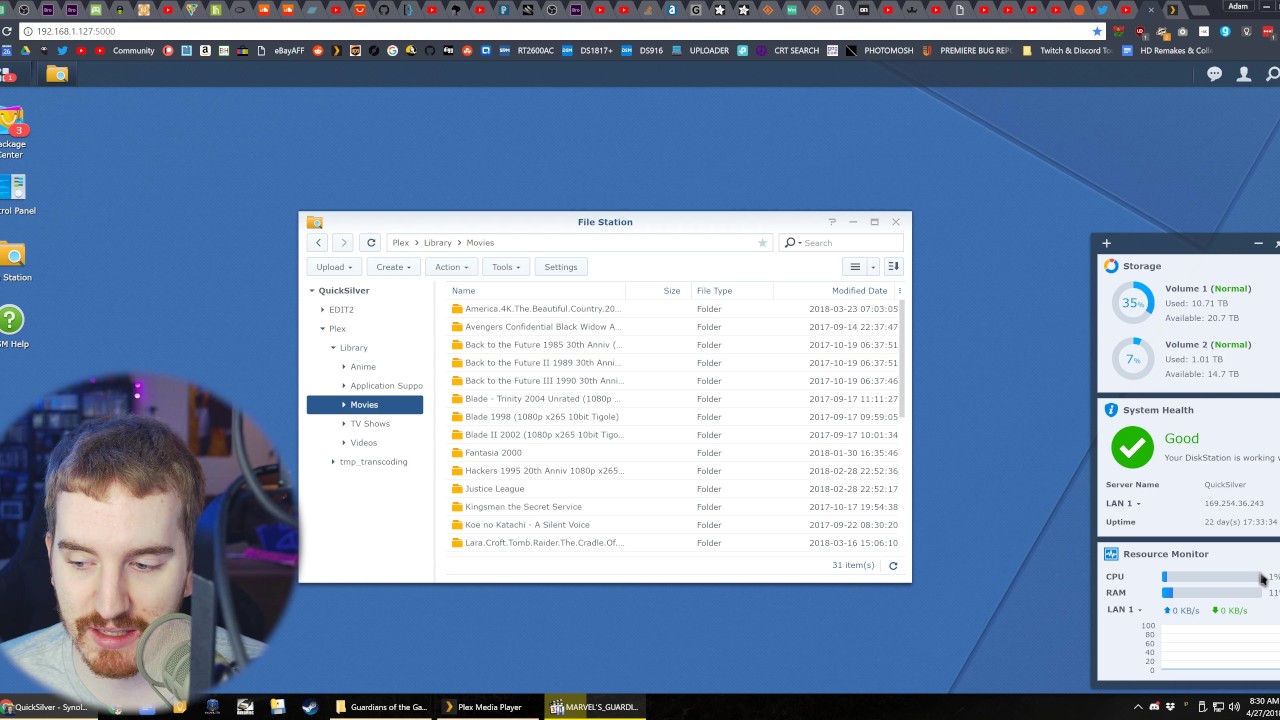Click Library in the breadcrumb path
This screenshot has height=720, width=1280.
437,243
